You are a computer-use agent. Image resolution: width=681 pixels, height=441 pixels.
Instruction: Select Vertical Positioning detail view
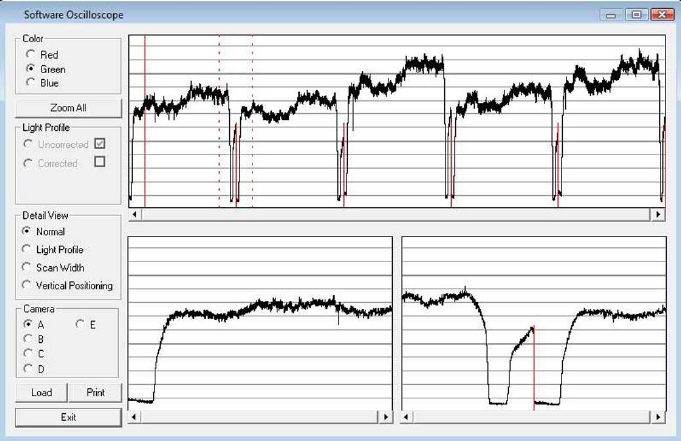click(x=26, y=285)
